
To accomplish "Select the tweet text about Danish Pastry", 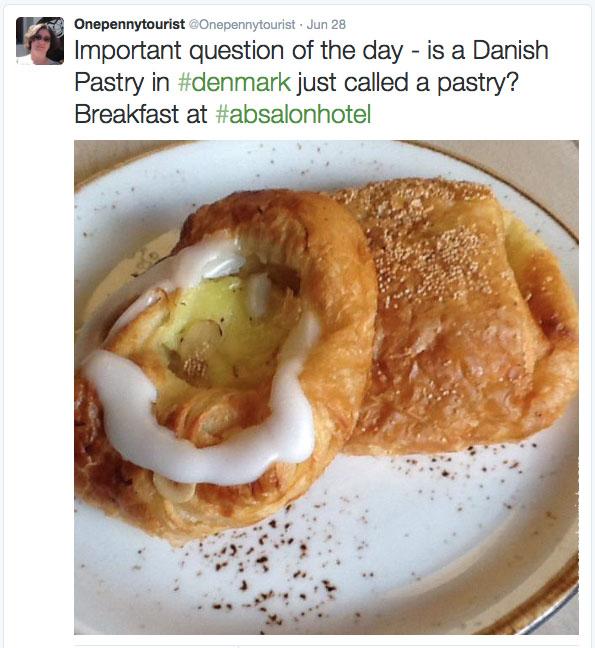I will (312, 82).
